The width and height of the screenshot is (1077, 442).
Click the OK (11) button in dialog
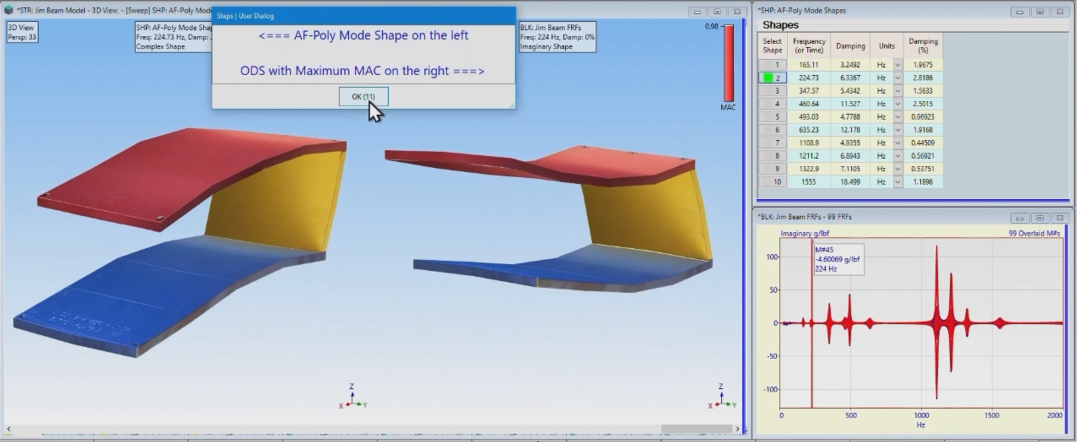(362, 96)
